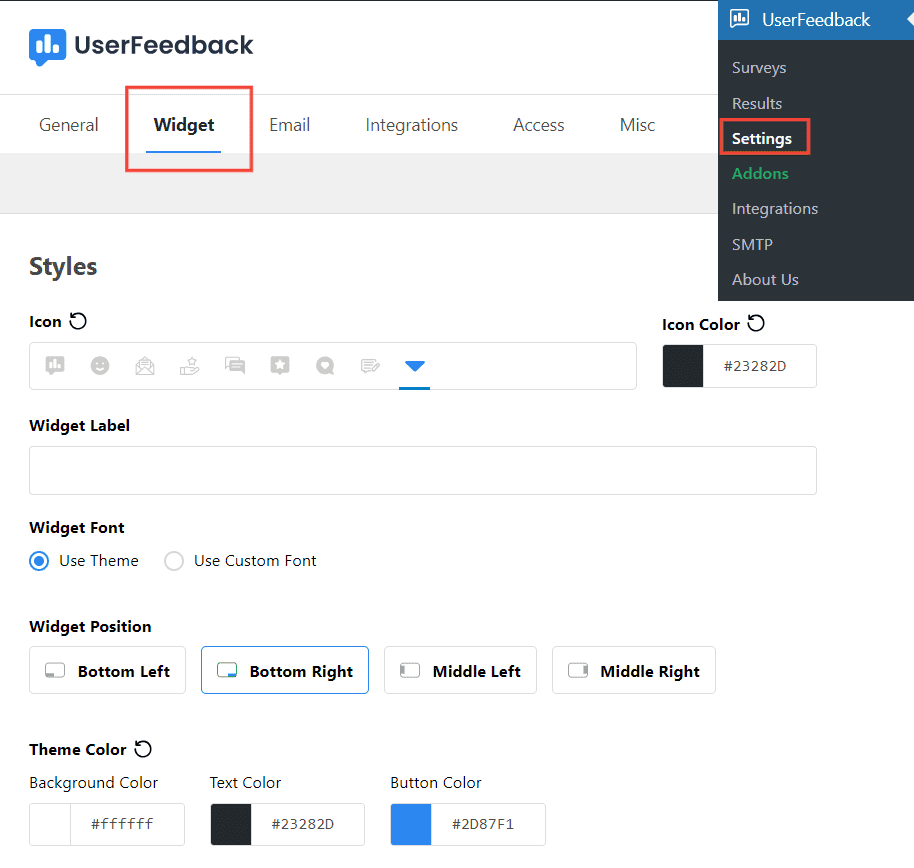The height and width of the screenshot is (868, 914).
Task: Select the bar chart speech bubble widget icon
Action: 55,366
